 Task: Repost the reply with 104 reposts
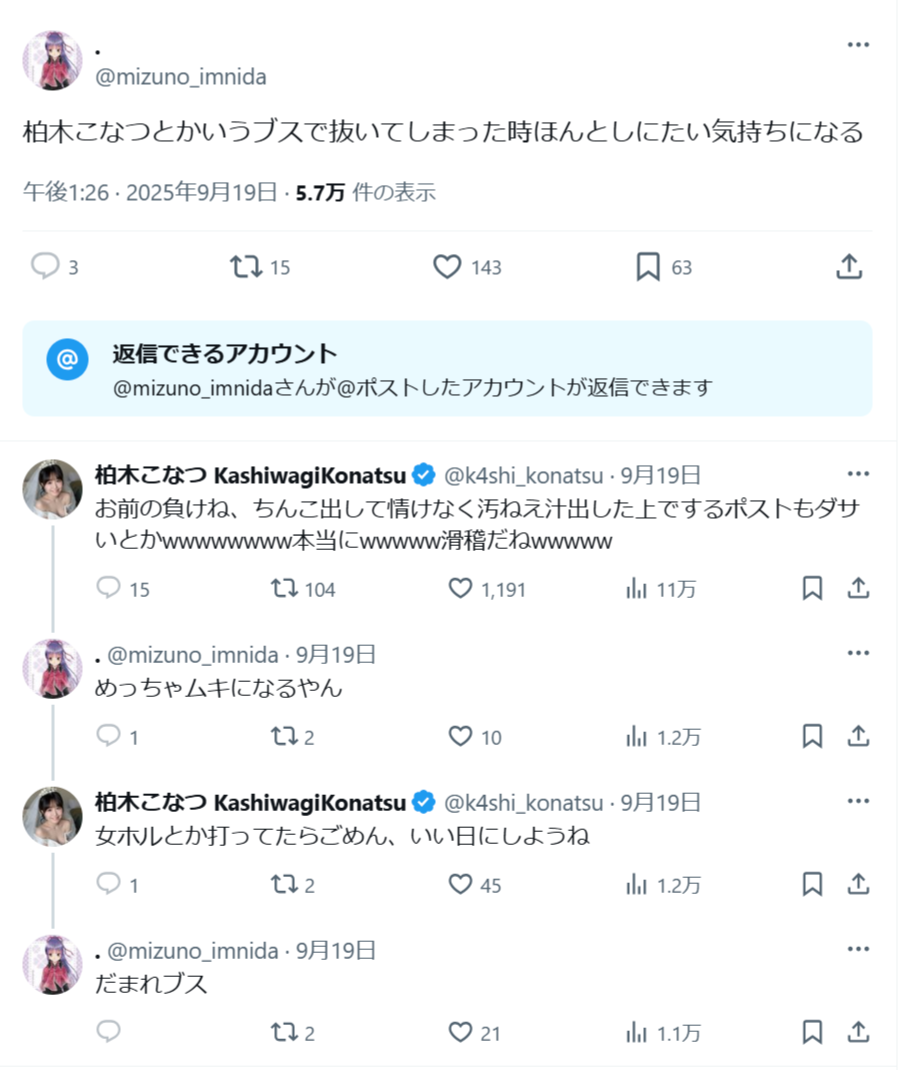[285, 588]
